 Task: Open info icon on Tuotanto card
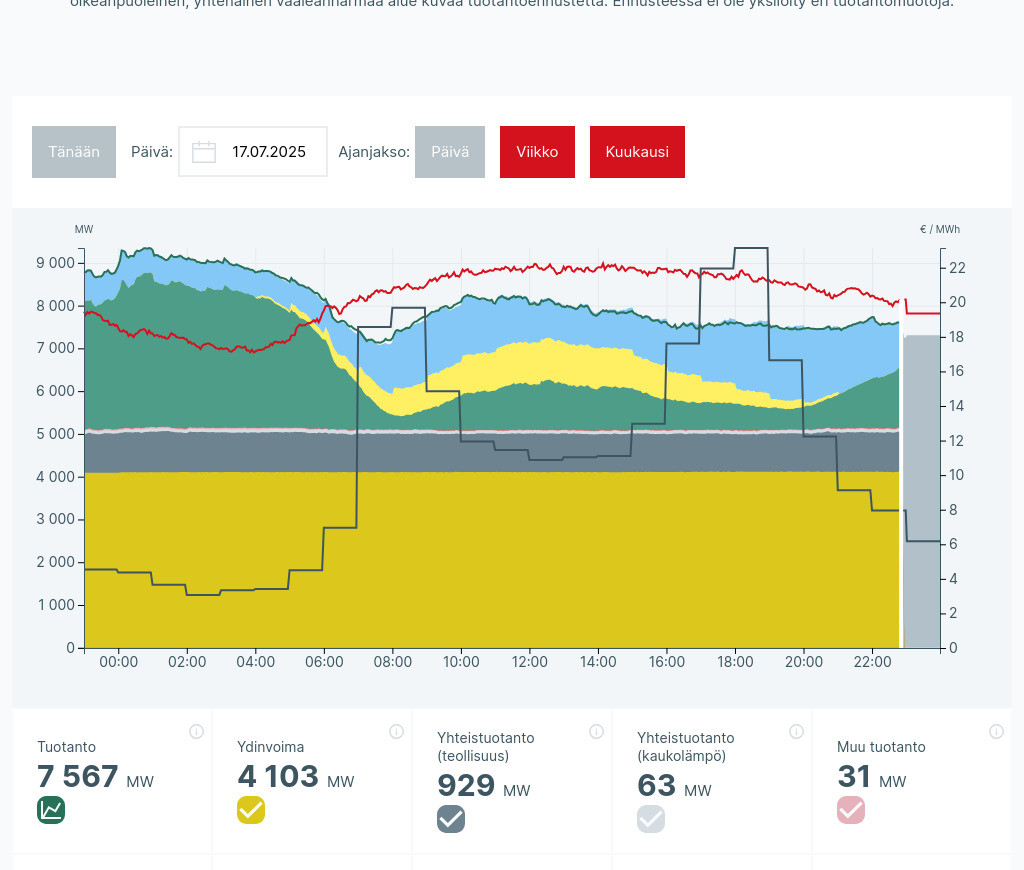(x=196, y=732)
